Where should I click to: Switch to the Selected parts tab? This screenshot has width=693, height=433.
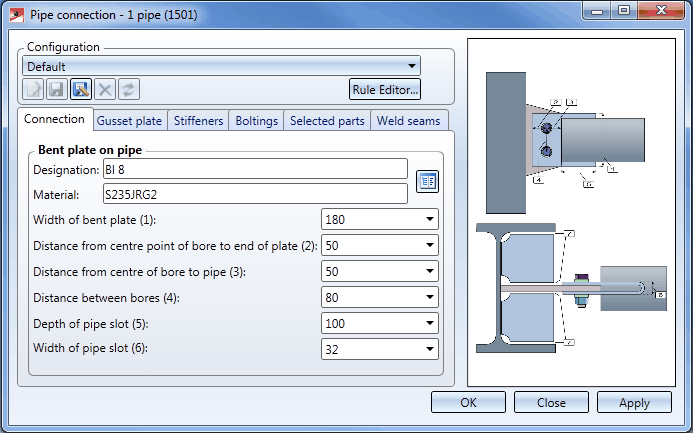click(x=327, y=121)
